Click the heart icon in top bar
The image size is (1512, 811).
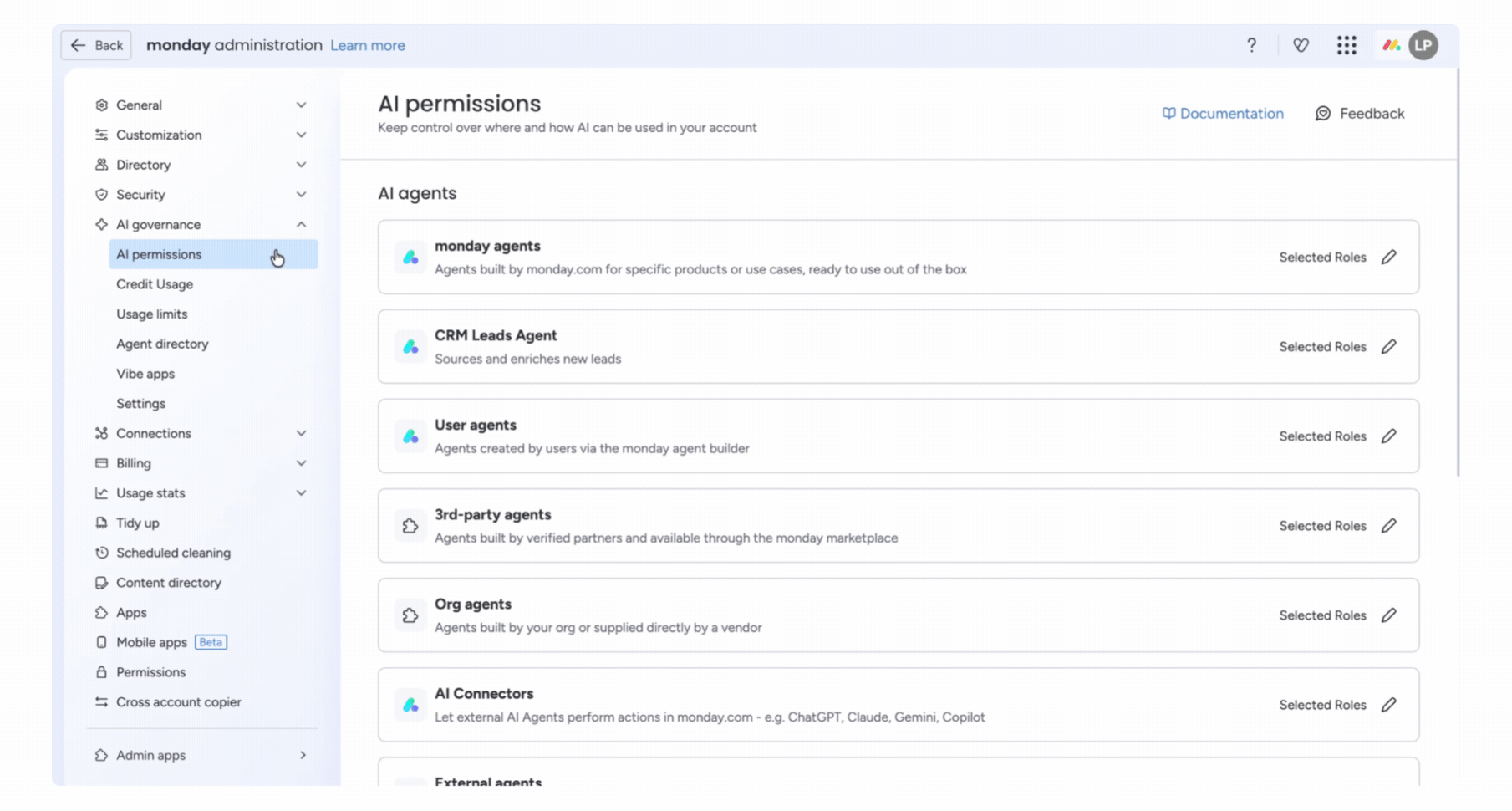coord(1301,45)
